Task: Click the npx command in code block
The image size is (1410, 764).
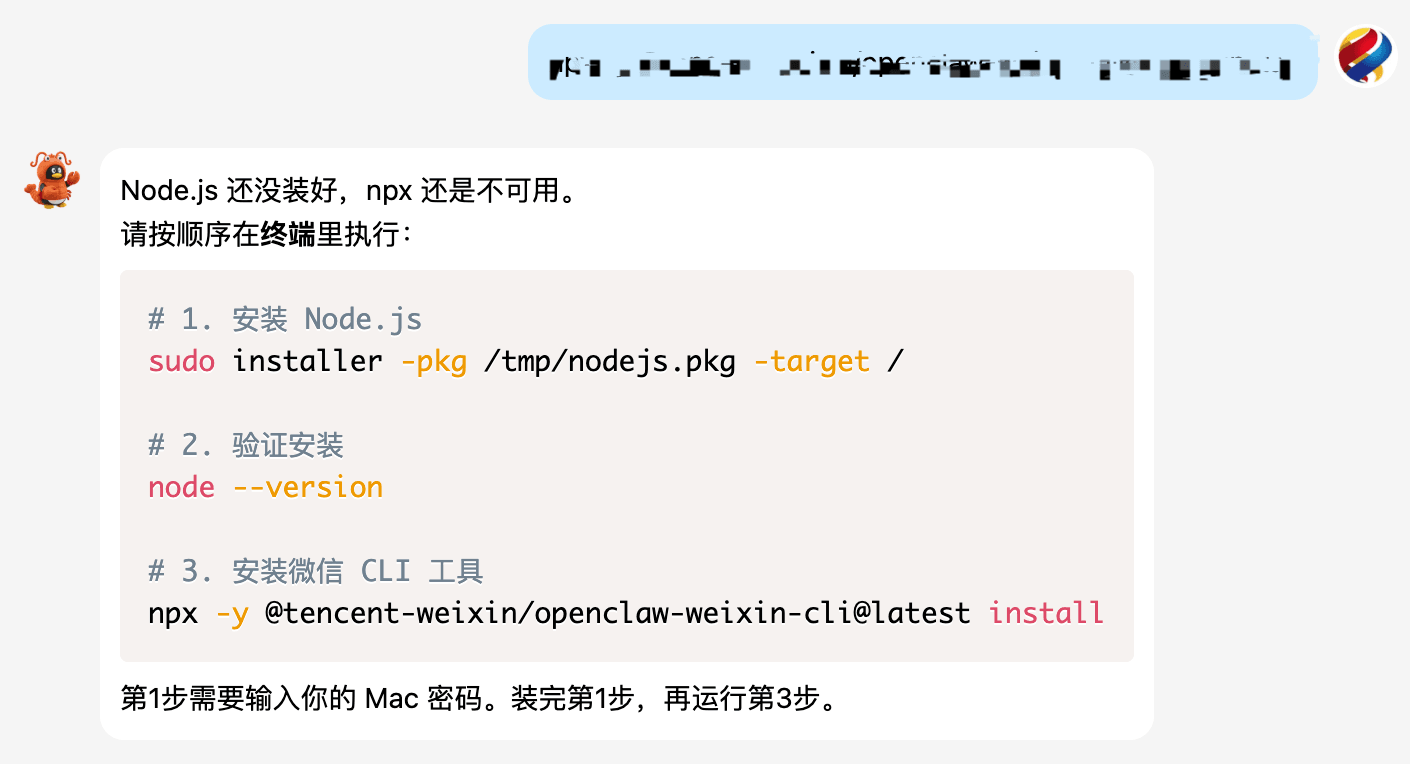Action: [172, 613]
